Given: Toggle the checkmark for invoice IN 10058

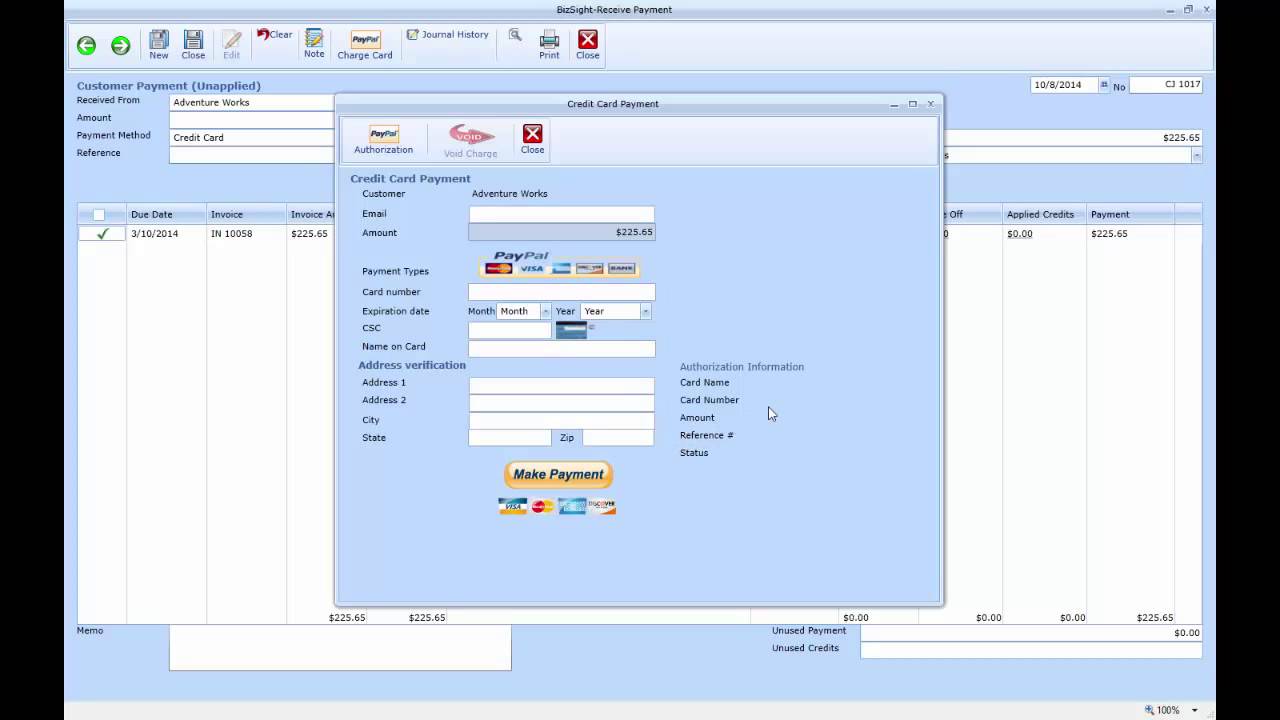Looking at the screenshot, I should [x=102, y=234].
